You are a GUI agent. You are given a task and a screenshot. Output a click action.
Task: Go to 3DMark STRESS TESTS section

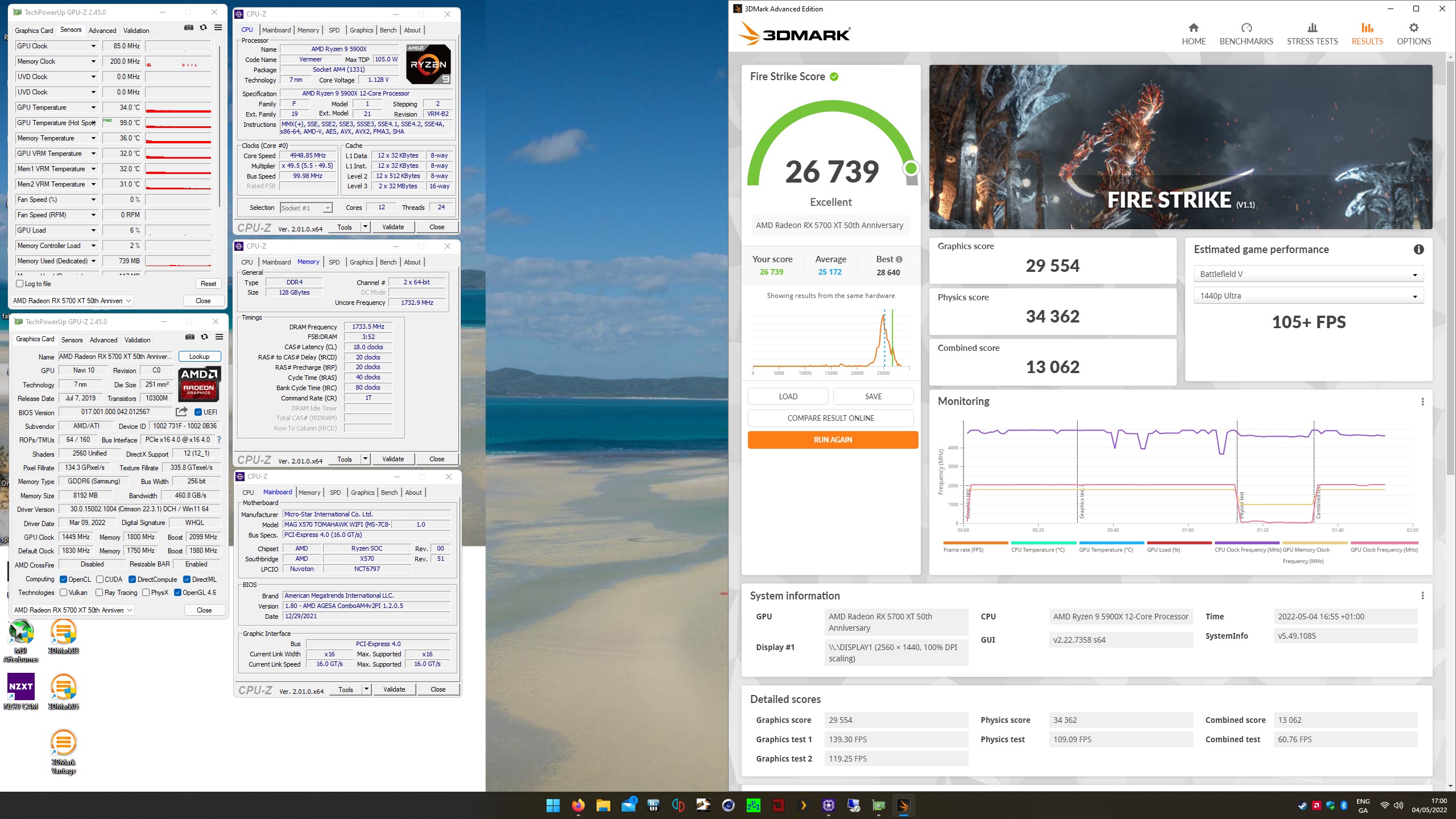(1312, 34)
